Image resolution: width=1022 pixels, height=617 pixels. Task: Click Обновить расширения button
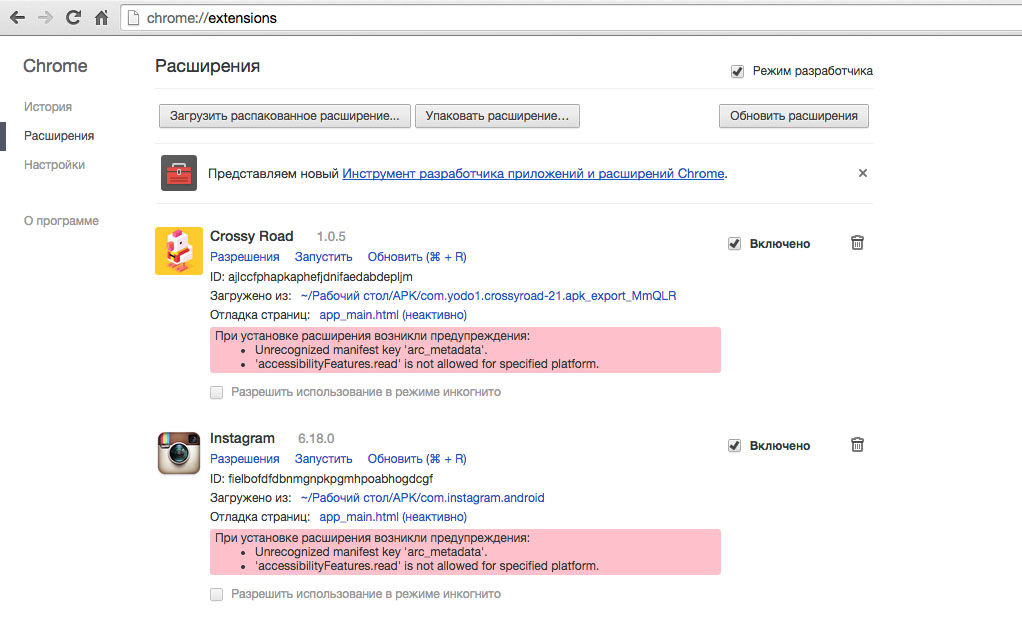794,116
